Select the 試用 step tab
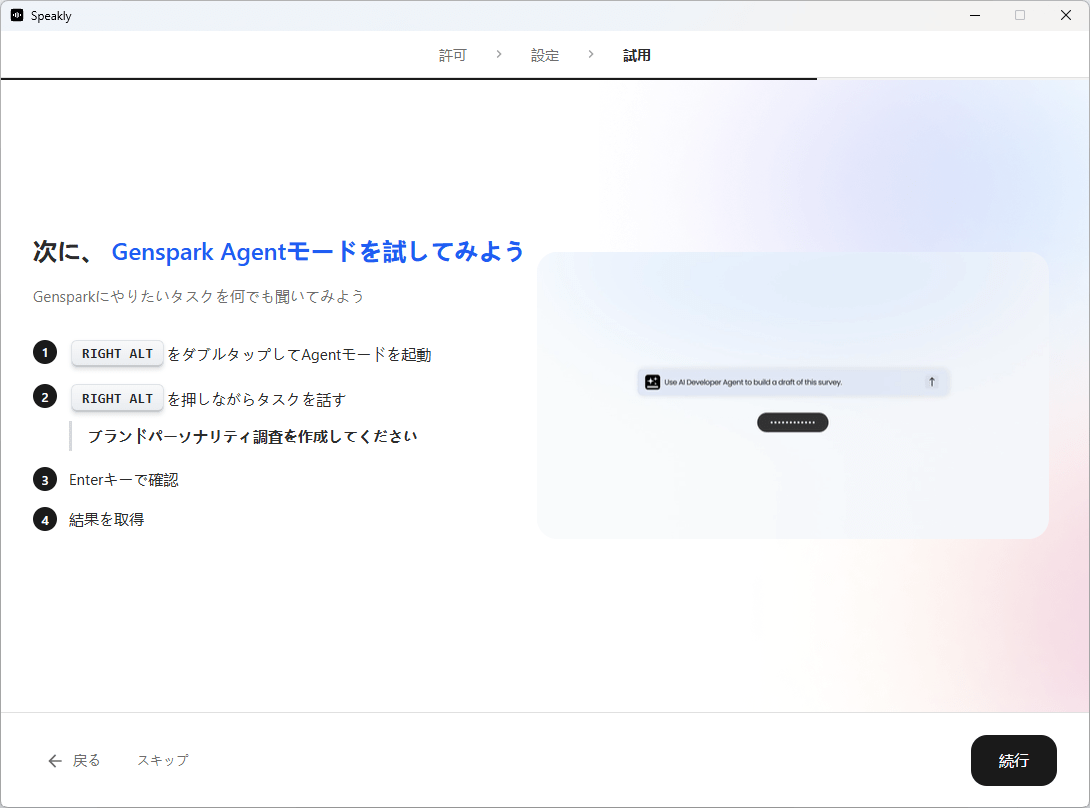The width and height of the screenshot is (1090, 808). [x=637, y=55]
